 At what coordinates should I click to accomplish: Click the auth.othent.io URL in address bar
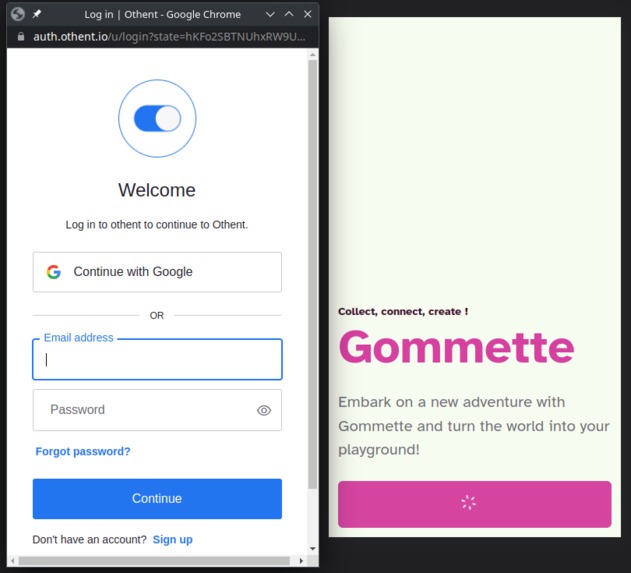[x=169, y=37]
